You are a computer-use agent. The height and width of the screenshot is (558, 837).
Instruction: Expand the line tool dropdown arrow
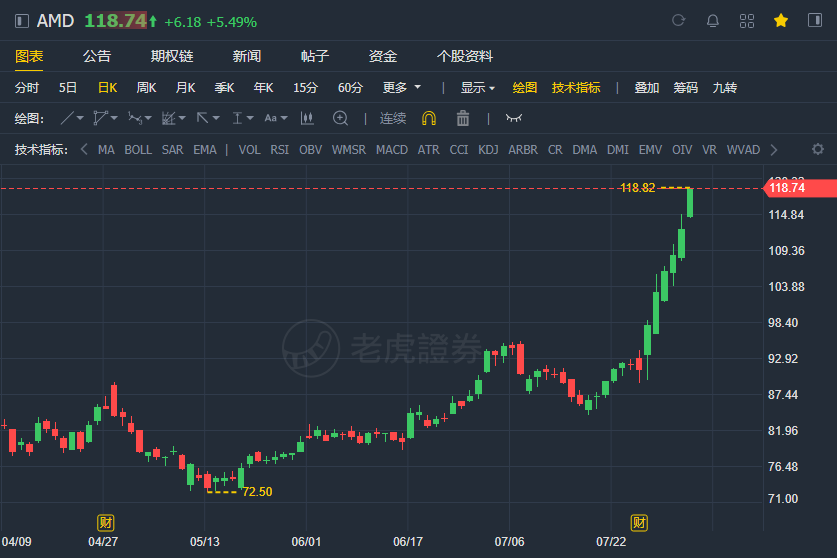pyautogui.click(x=80, y=118)
